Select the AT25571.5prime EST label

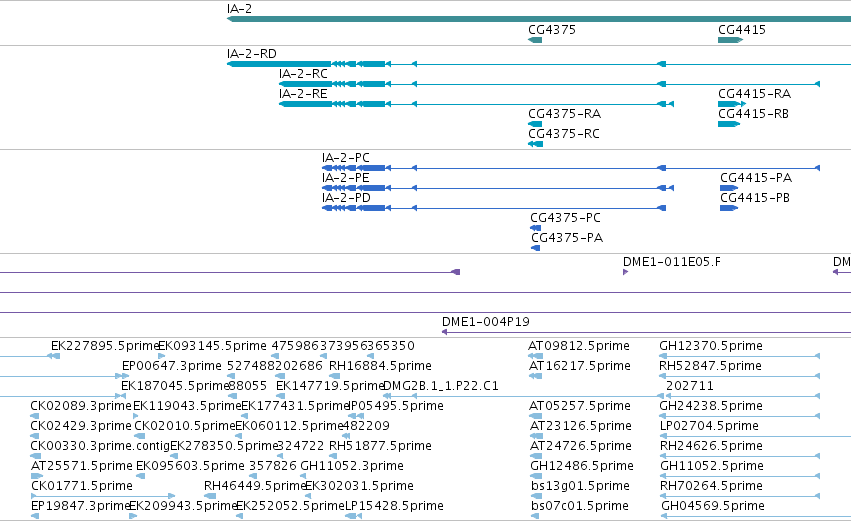point(82,467)
